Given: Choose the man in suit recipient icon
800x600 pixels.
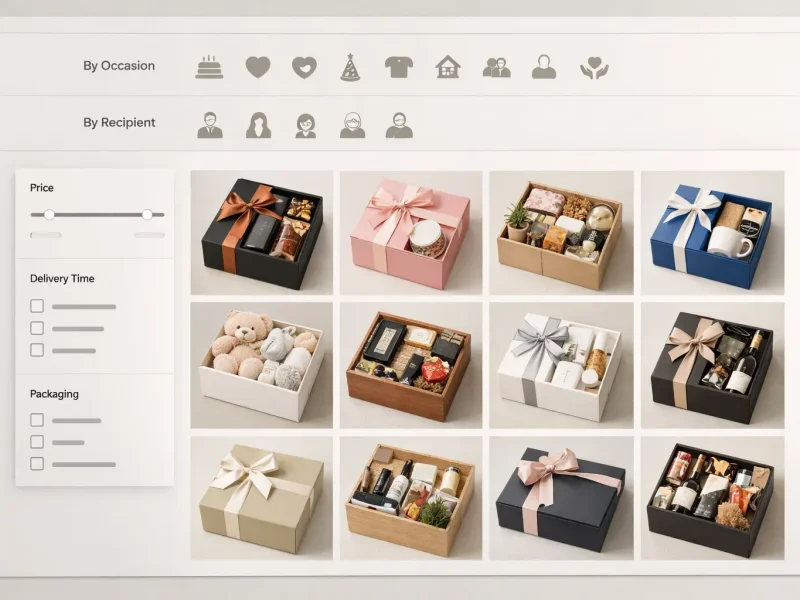Looking at the screenshot, I should [x=210, y=125].
